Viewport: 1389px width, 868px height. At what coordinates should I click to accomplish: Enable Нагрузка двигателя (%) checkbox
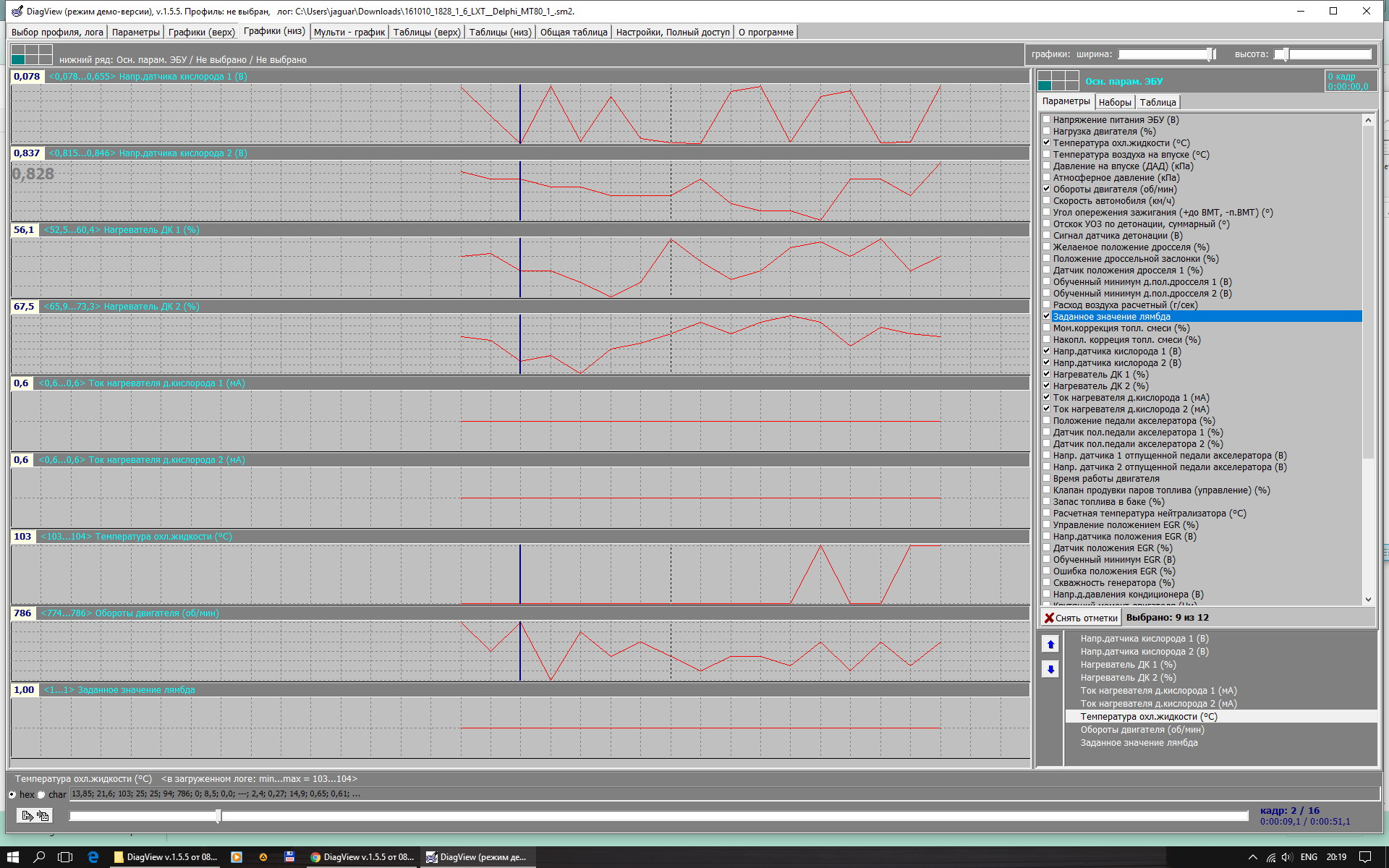coord(1047,132)
